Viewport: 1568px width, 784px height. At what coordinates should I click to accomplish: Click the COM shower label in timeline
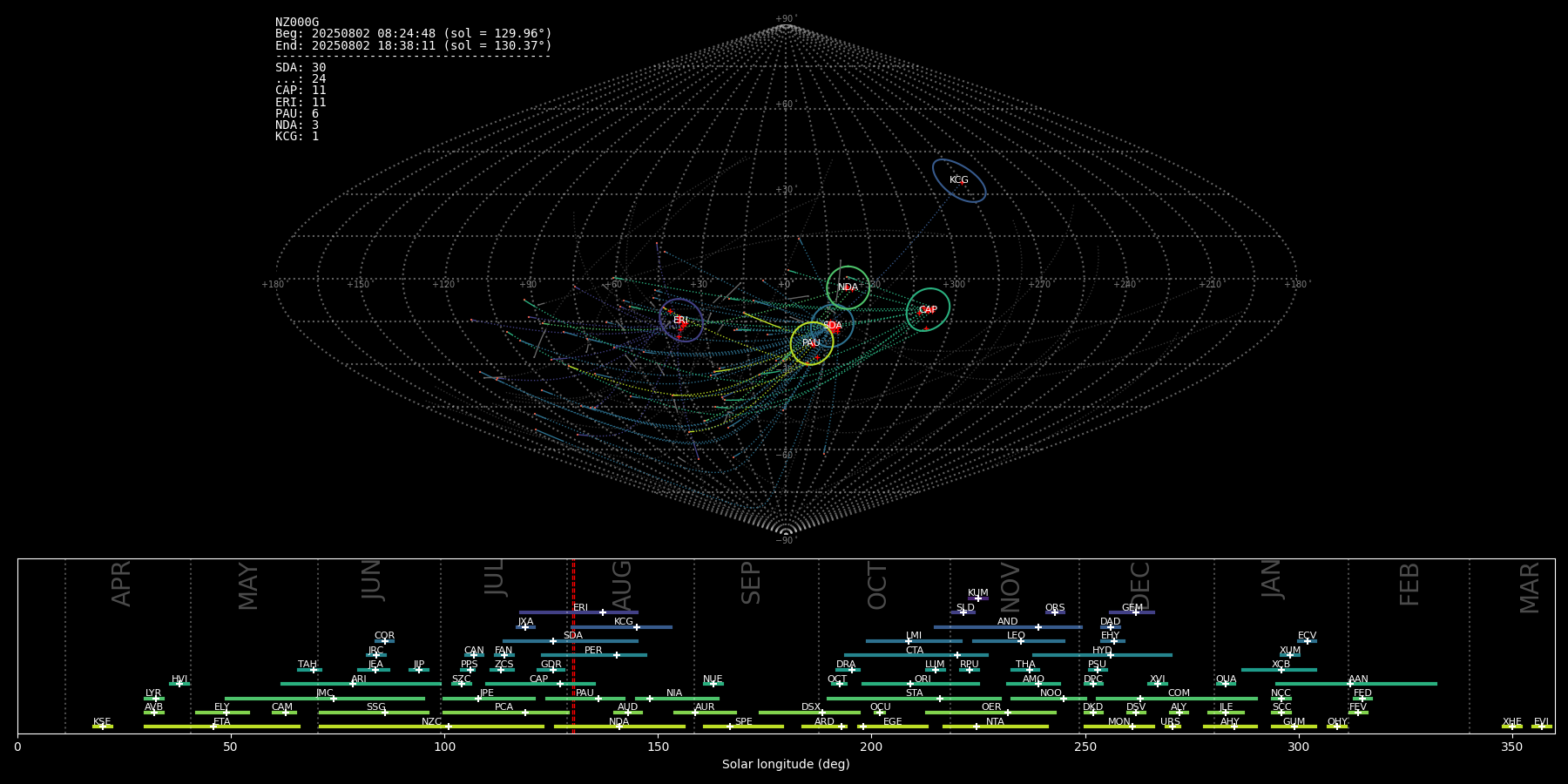(1179, 693)
